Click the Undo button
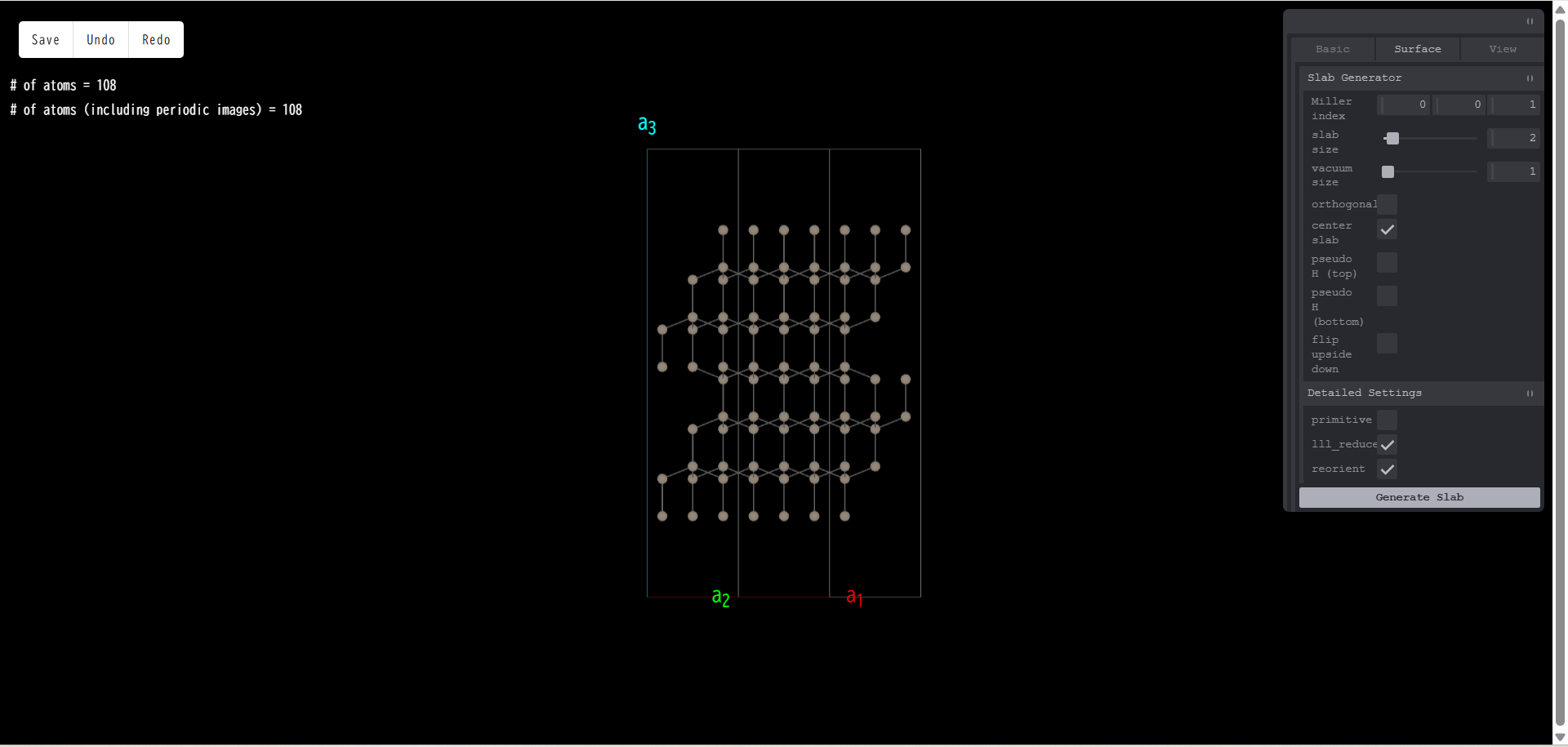The height and width of the screenshot is (747, 1568). (x=100, y=39)
